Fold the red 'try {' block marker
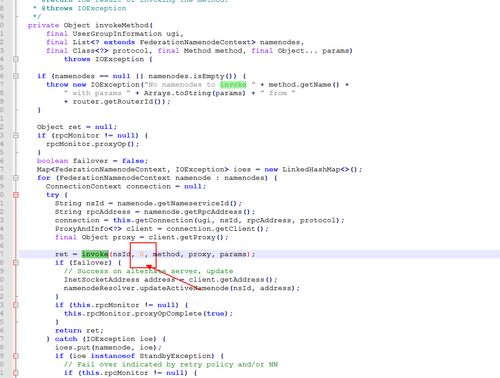Viewport: 500px width, 378px height. pyautogui.click(x=16, y=195)
